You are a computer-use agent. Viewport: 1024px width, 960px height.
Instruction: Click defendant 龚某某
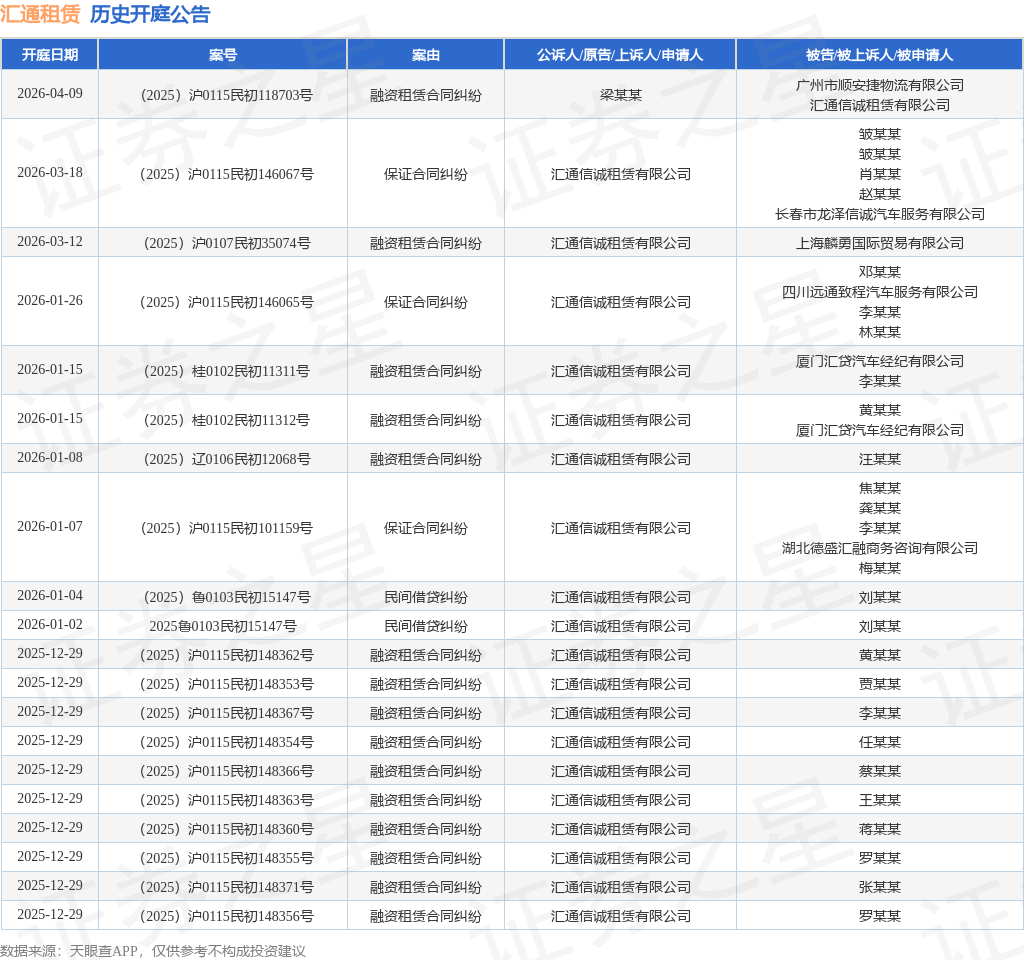(x=880, y=508)
